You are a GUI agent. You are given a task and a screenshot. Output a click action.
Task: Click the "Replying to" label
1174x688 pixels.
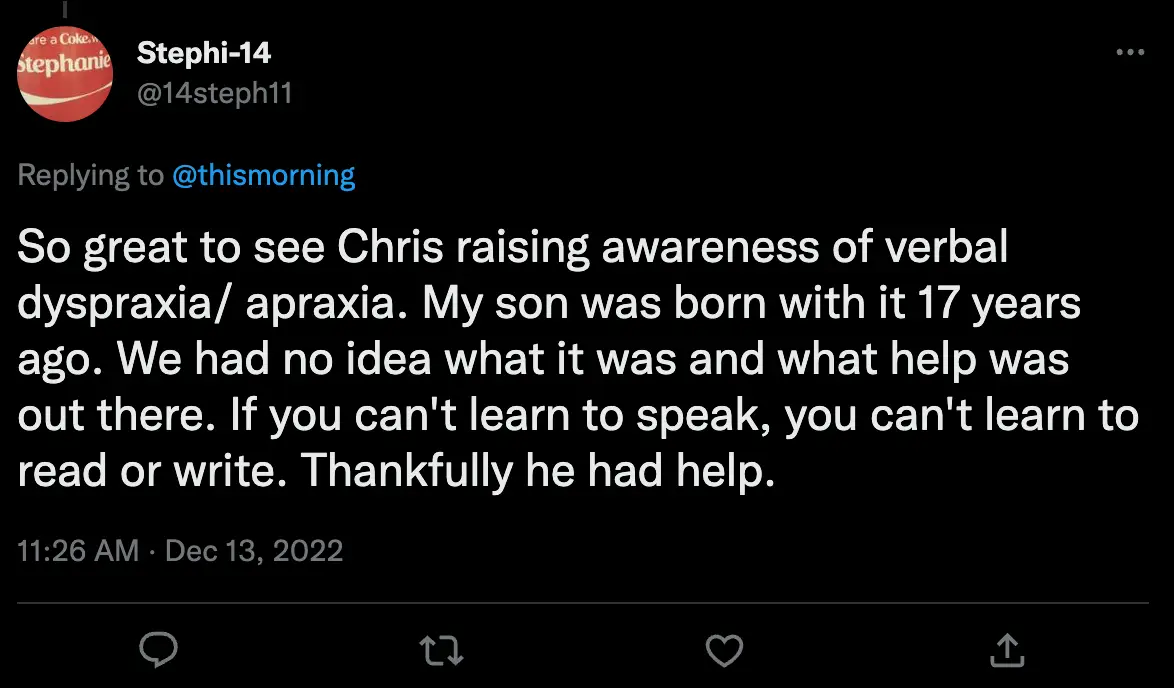90,176
